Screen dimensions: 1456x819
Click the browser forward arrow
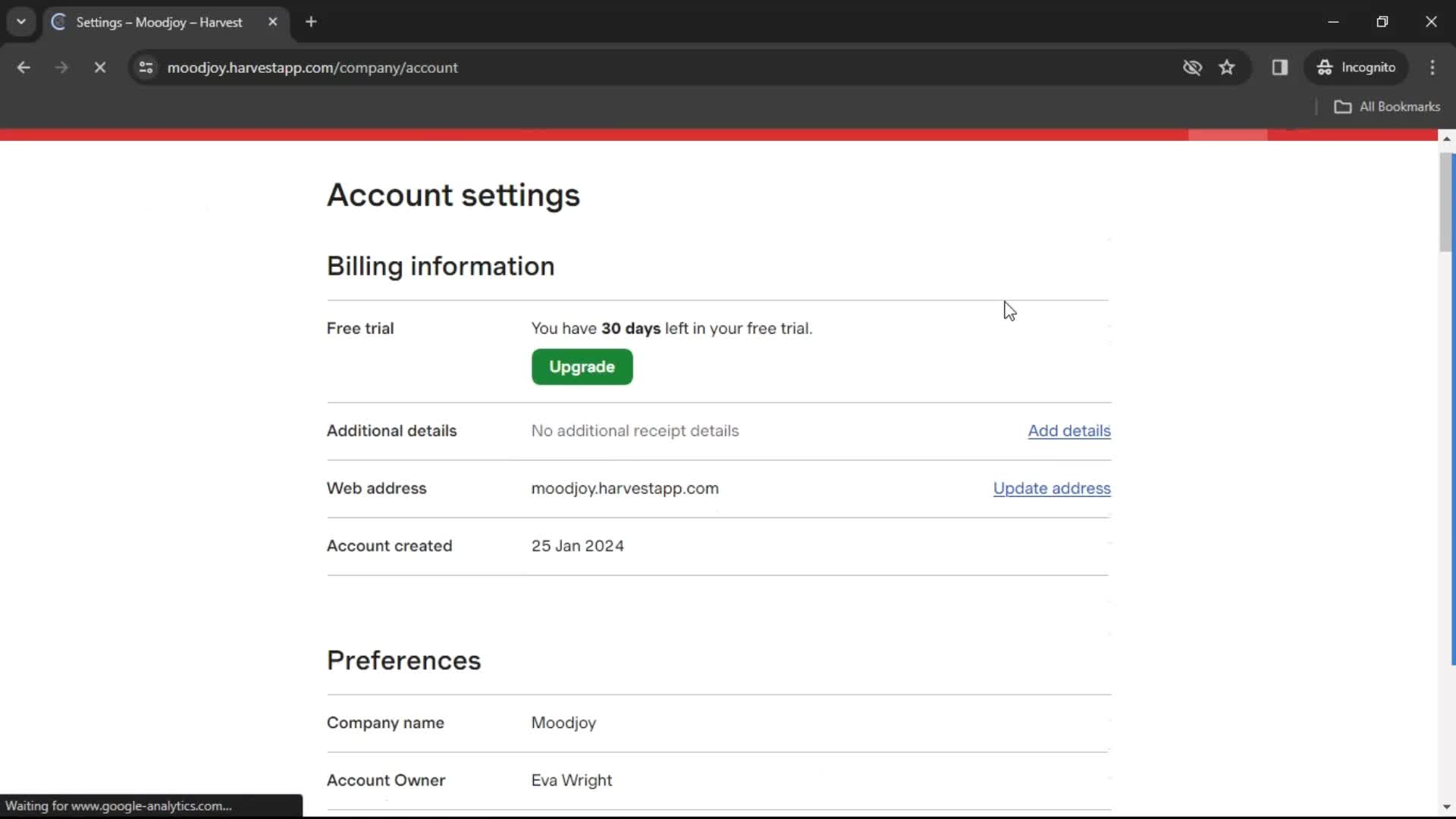(x=61, y=67)
